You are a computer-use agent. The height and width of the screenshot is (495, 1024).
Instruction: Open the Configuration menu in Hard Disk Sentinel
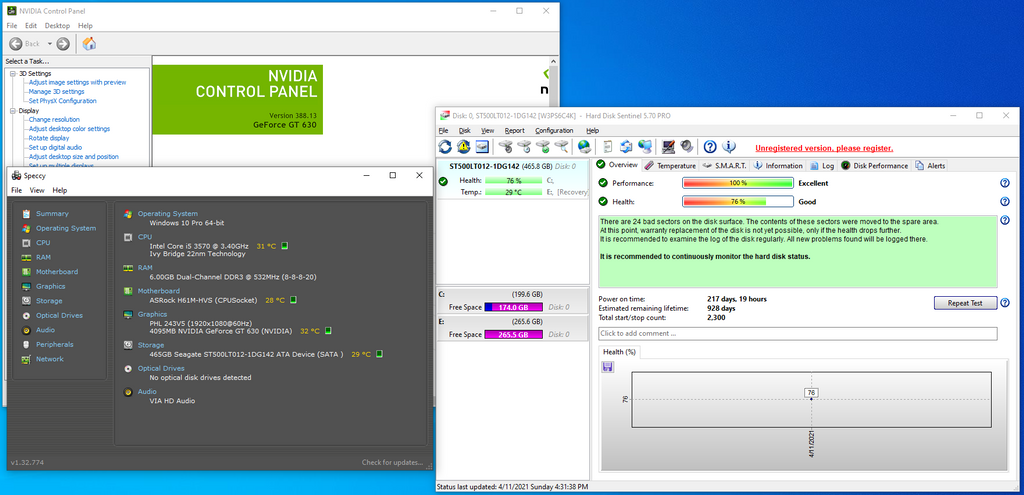click(554, 130)
